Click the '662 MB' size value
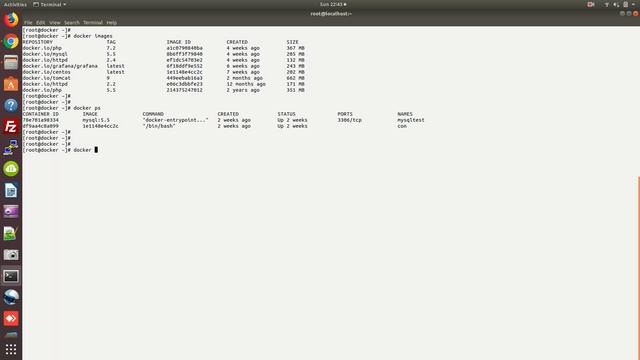Screen dimensions: 640x360 (x=296, y=78)
